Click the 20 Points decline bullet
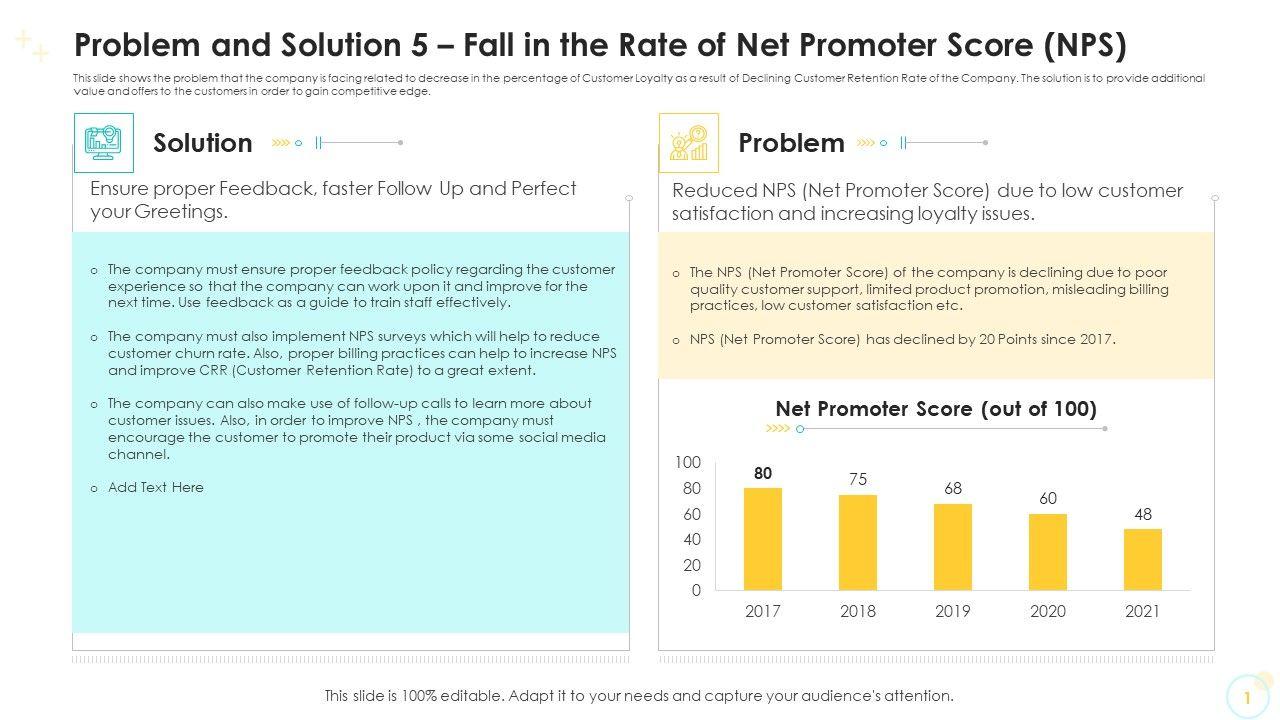Screen dimensions: 1280x720 click(x=902, y=340)
